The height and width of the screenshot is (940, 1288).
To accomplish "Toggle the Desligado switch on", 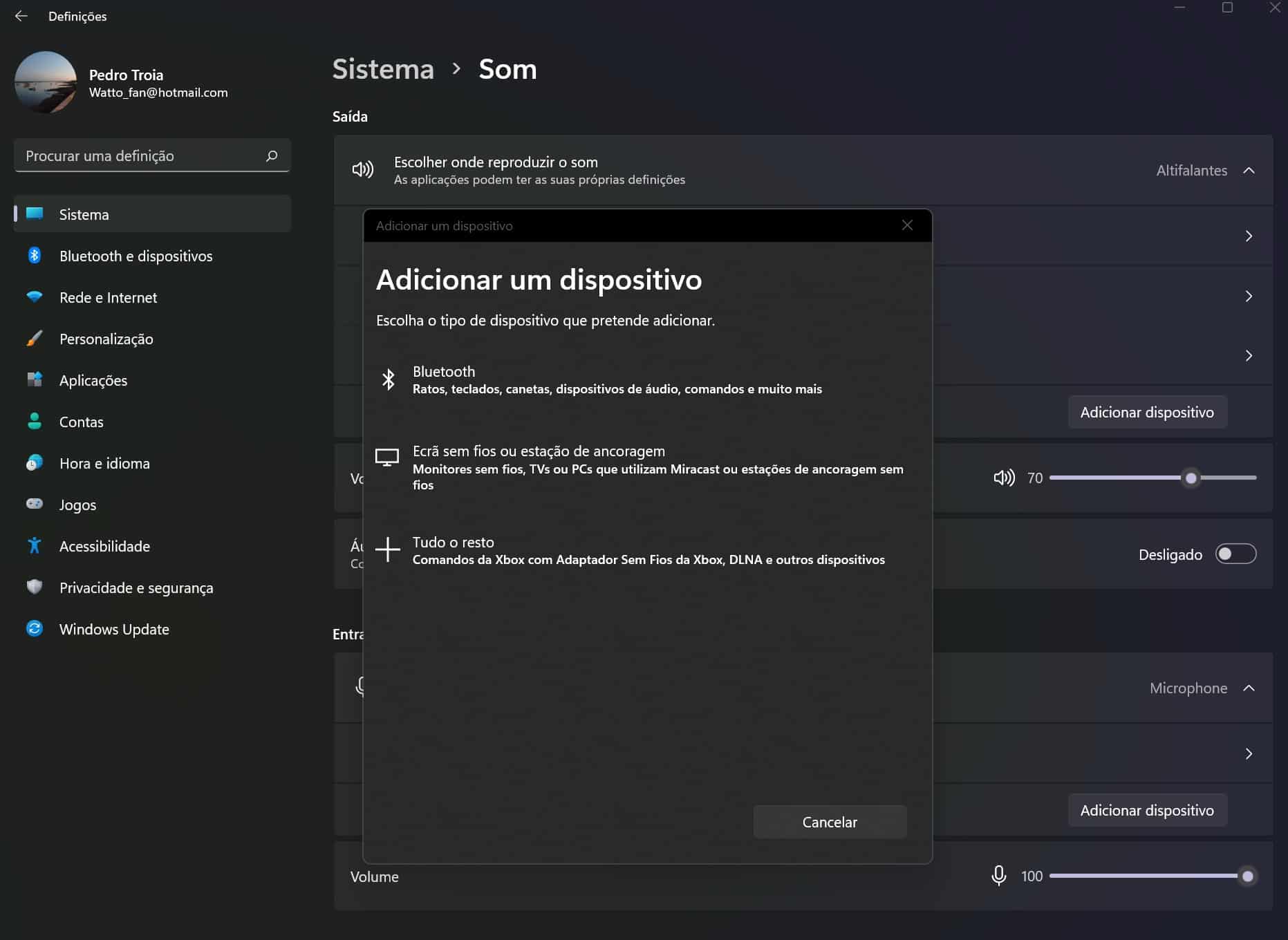I will 1235,554.
